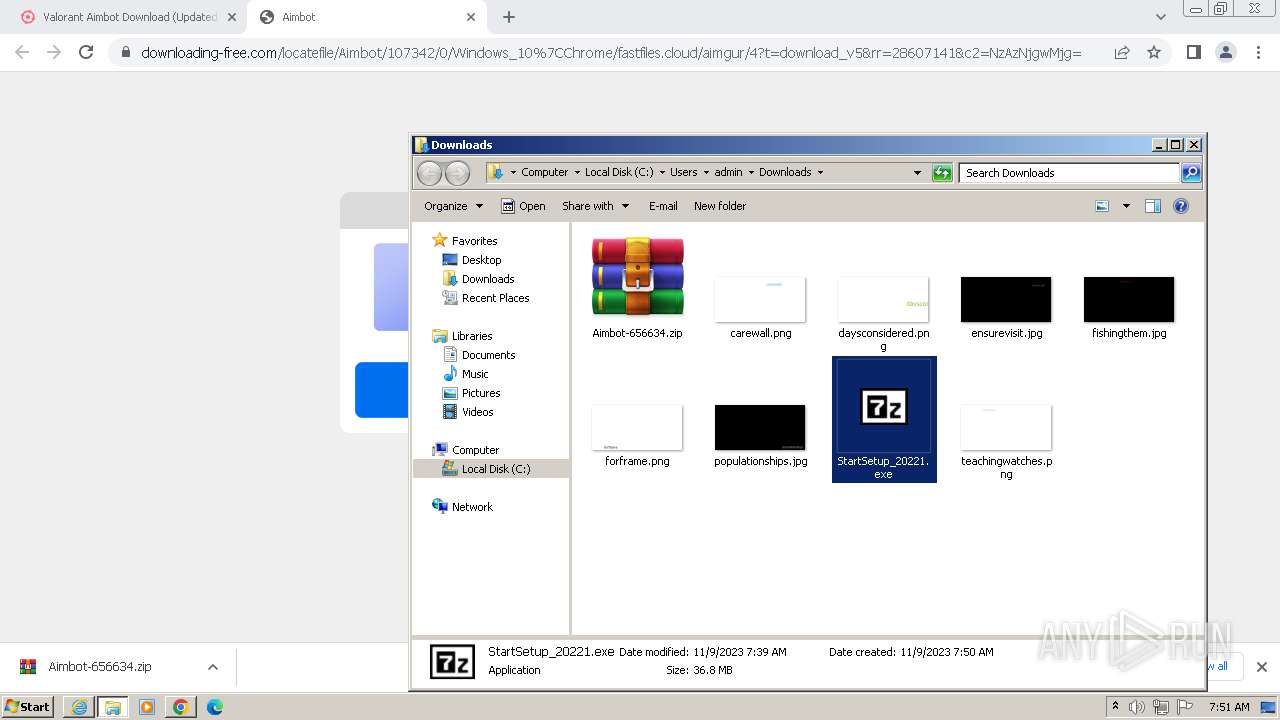Toggle the preview pane

tap(1153, 206)
